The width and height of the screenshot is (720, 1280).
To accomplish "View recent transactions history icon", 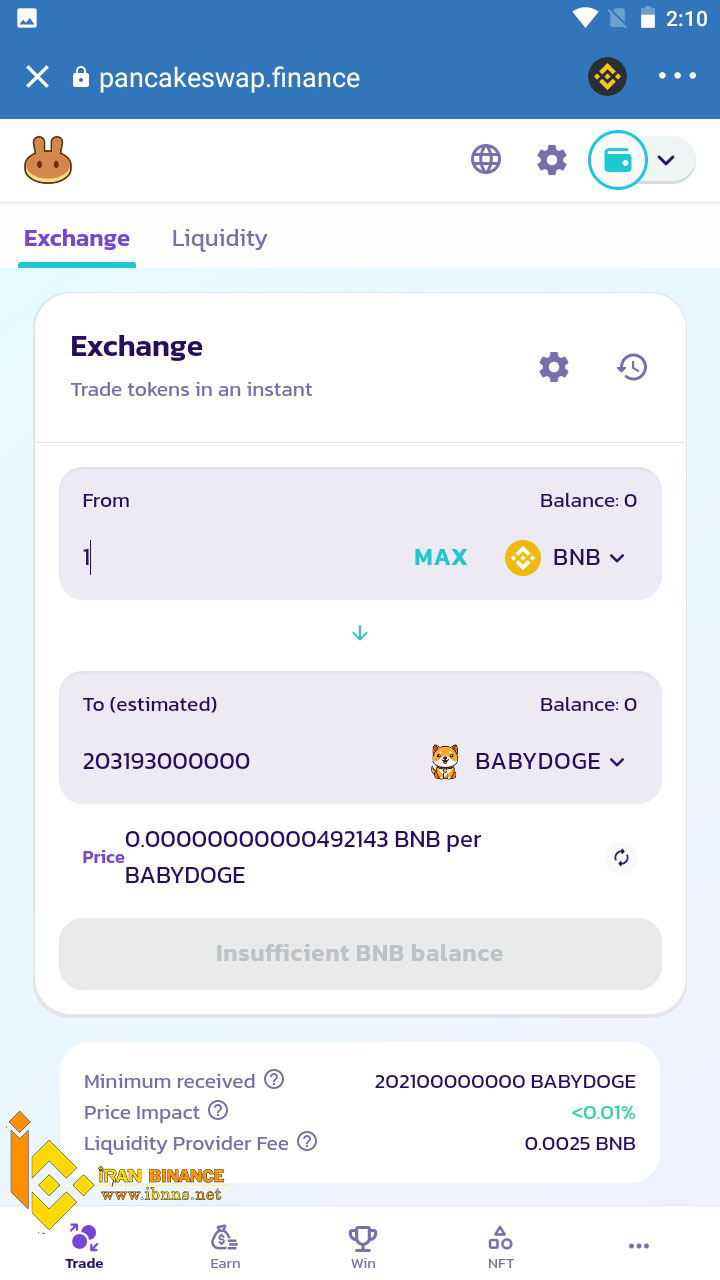I will point(632,367).
